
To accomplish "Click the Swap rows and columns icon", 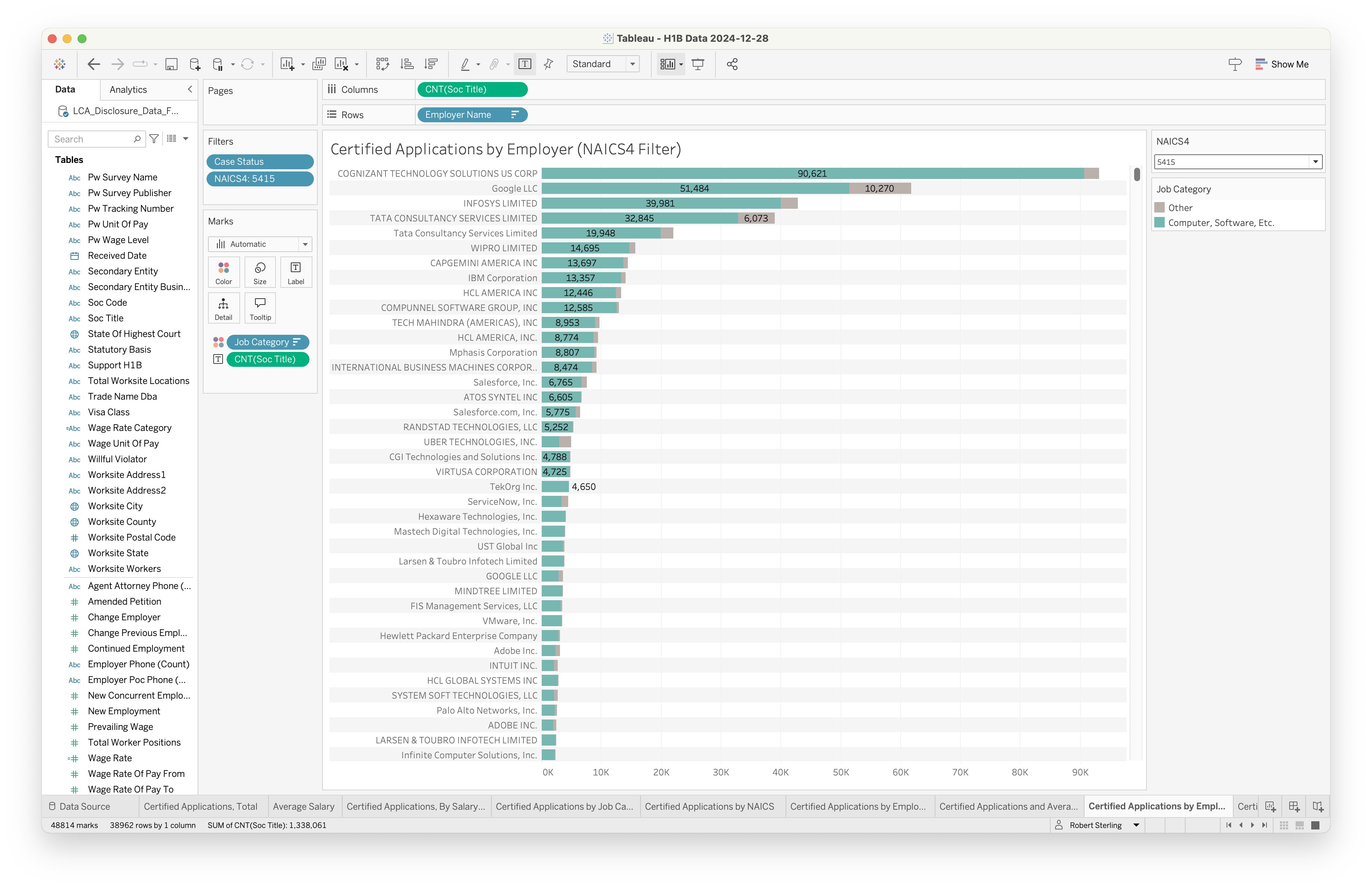I will (382, 64).
